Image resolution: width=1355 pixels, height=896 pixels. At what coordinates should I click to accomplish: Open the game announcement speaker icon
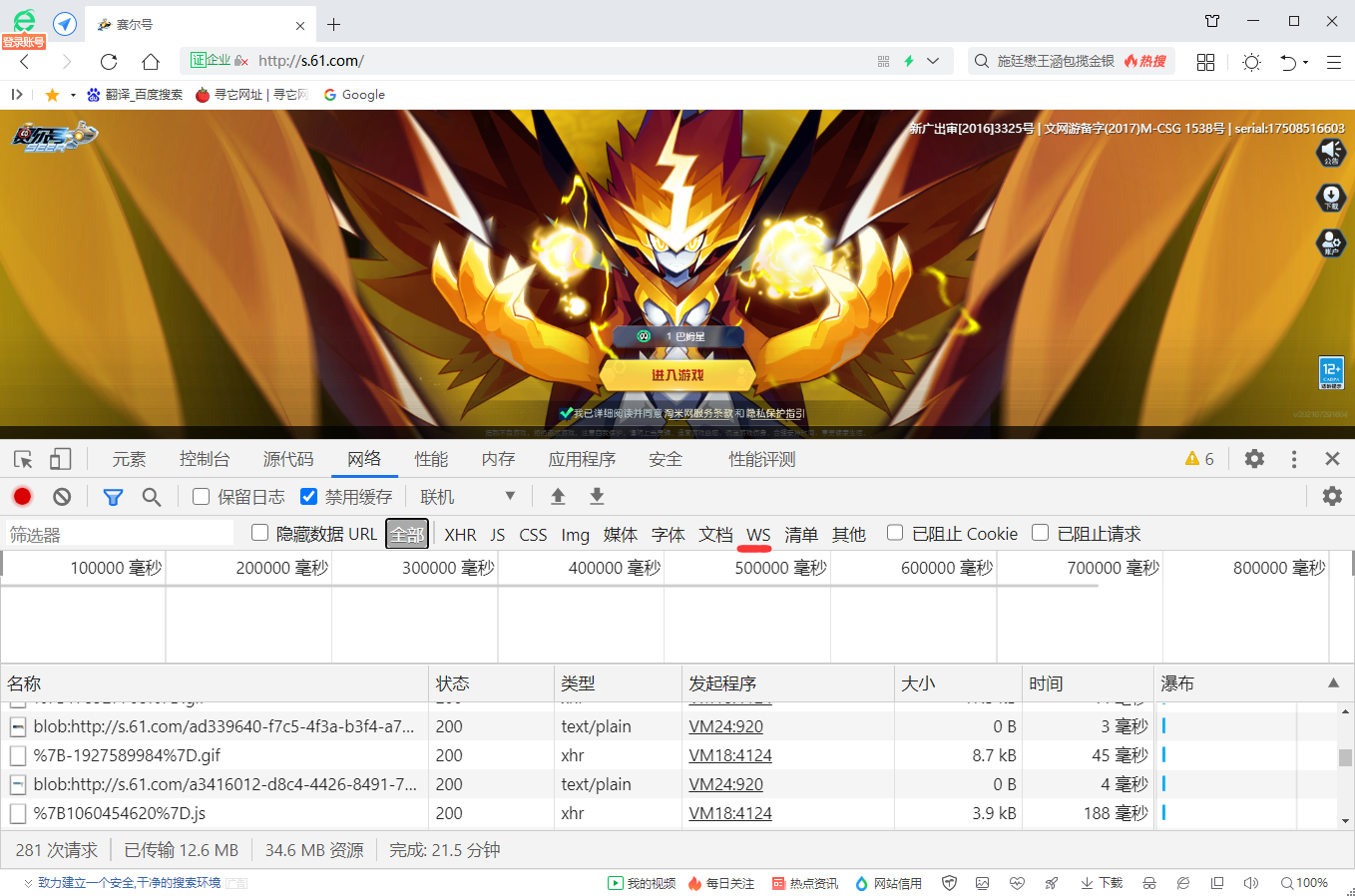click(x=1331, y=153)
